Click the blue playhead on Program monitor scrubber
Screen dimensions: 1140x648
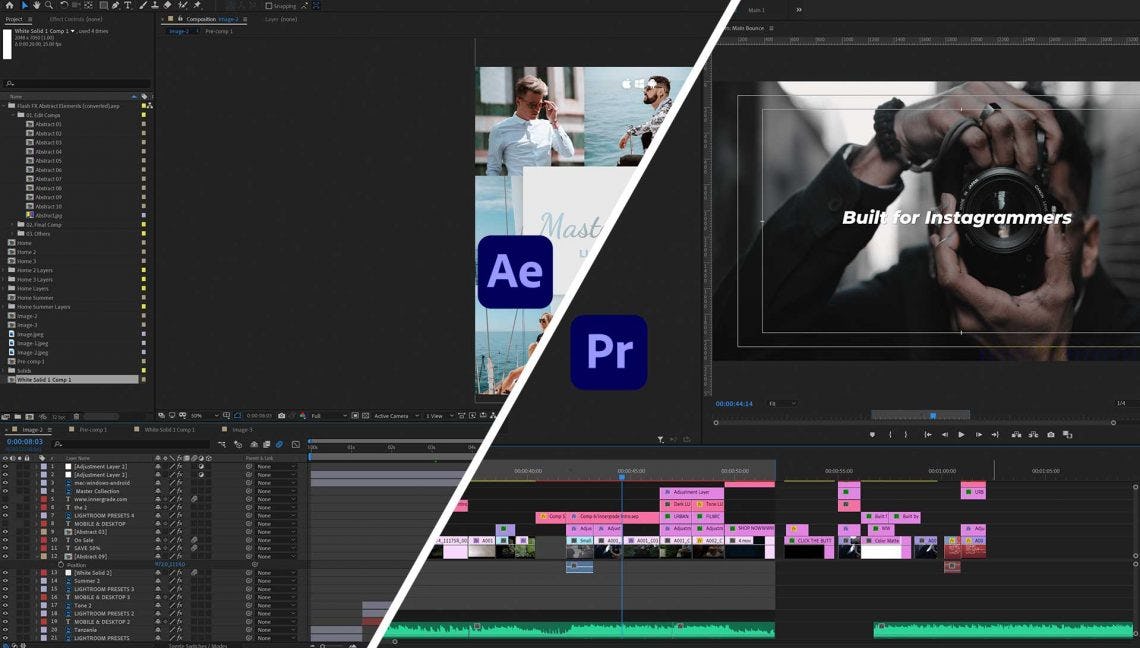click(x=933, y=415)
